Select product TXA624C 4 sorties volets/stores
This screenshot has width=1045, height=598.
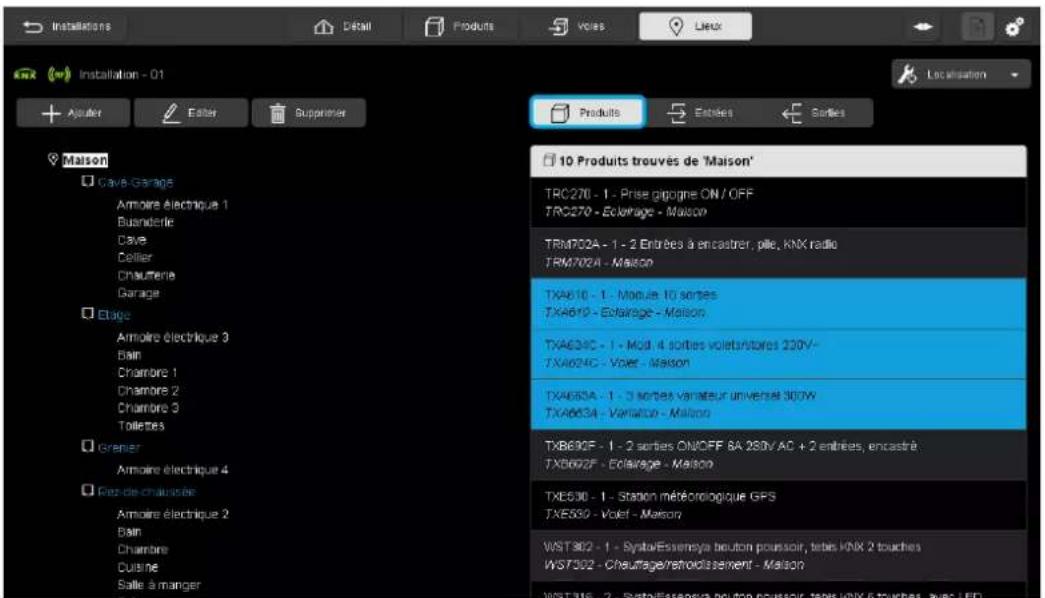[778, 354]
